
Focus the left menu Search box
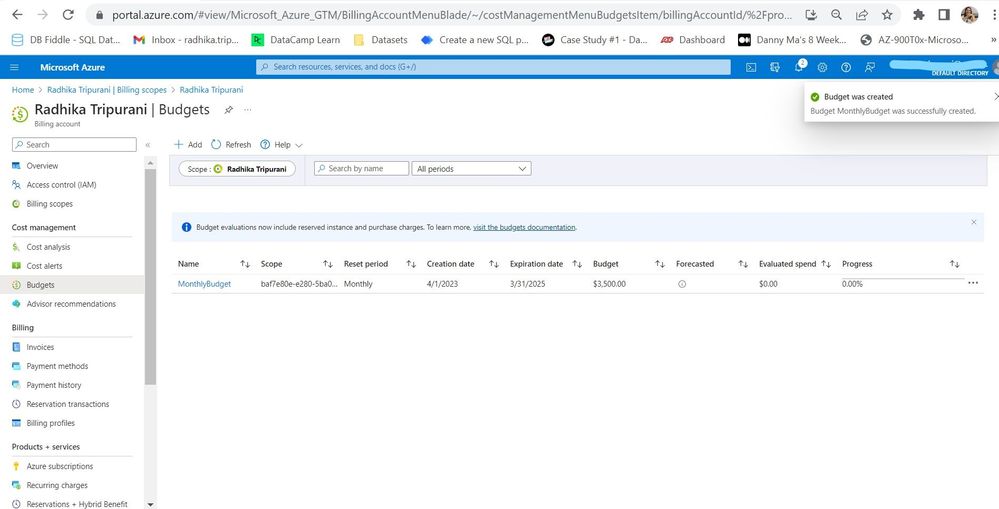[x=74, y=145]
